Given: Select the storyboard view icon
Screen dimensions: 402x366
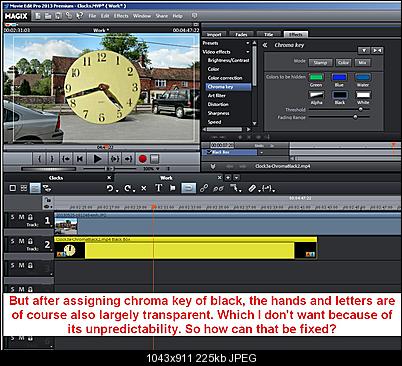Looking at the screenshot, I should [13, 188].
